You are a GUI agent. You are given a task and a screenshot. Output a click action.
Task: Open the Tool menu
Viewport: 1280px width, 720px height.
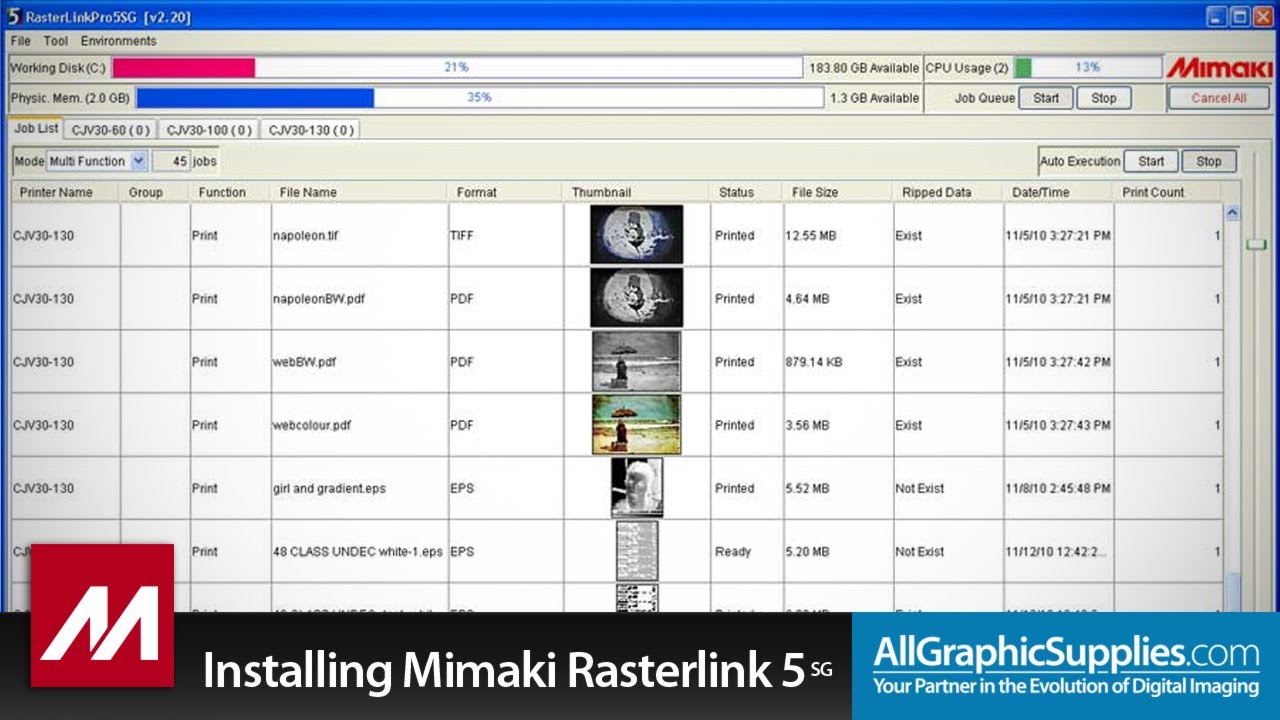click(56, 41)
